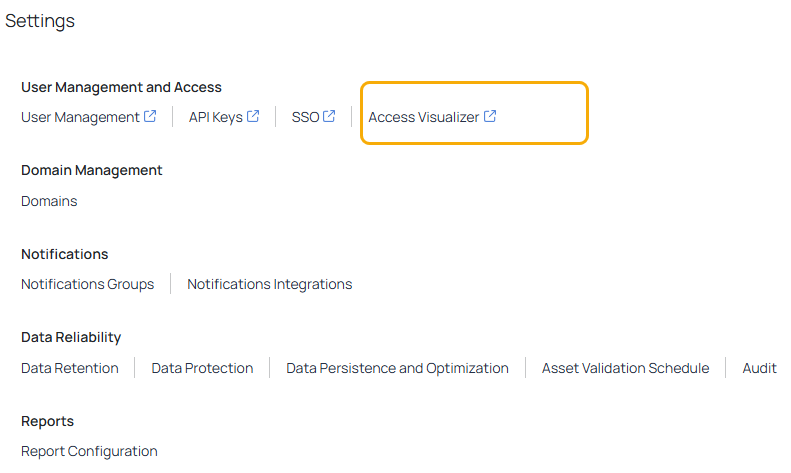This screenshot has height=473, width=791.
Task: Select the Data Protection link
Action: tap(202, 368)
